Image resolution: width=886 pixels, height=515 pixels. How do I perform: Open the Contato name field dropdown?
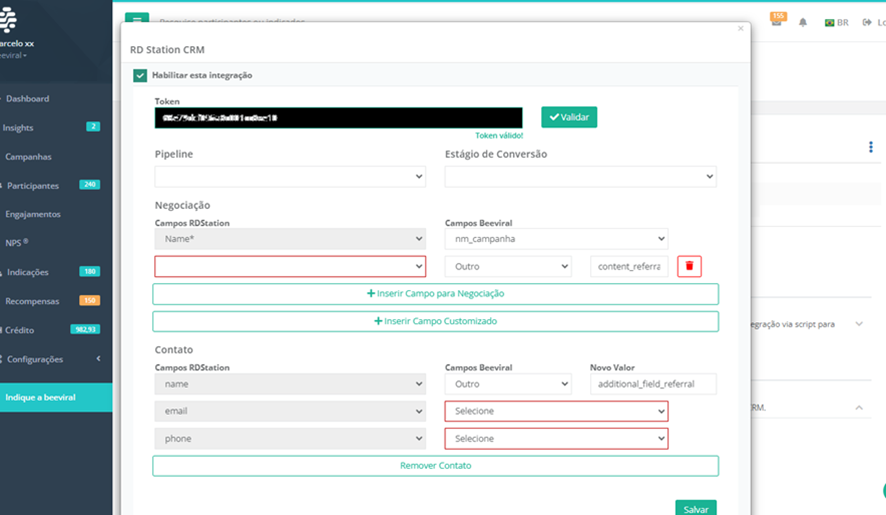(290, 384)
